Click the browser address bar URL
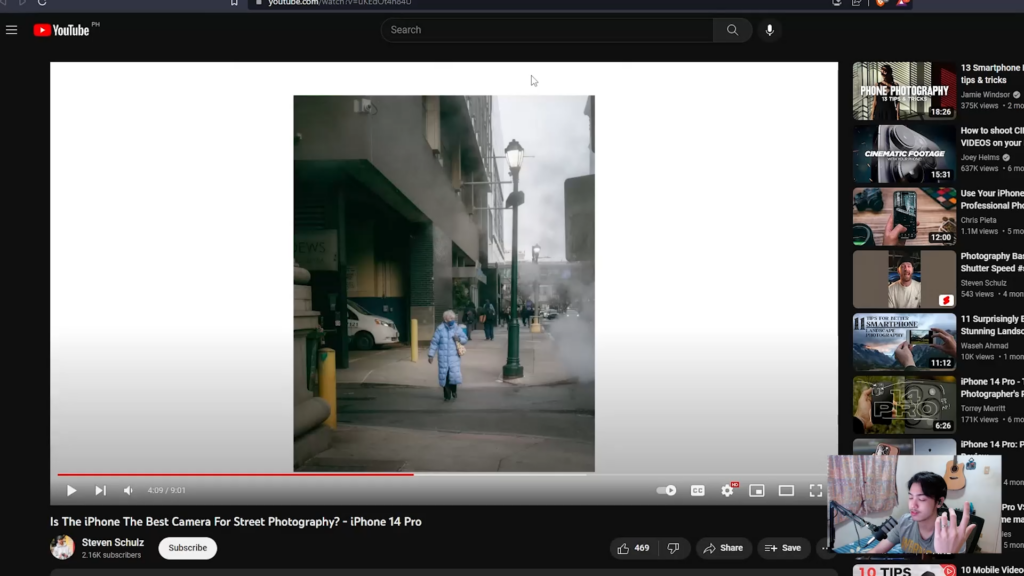The image size is (1024, 576). 340,3
